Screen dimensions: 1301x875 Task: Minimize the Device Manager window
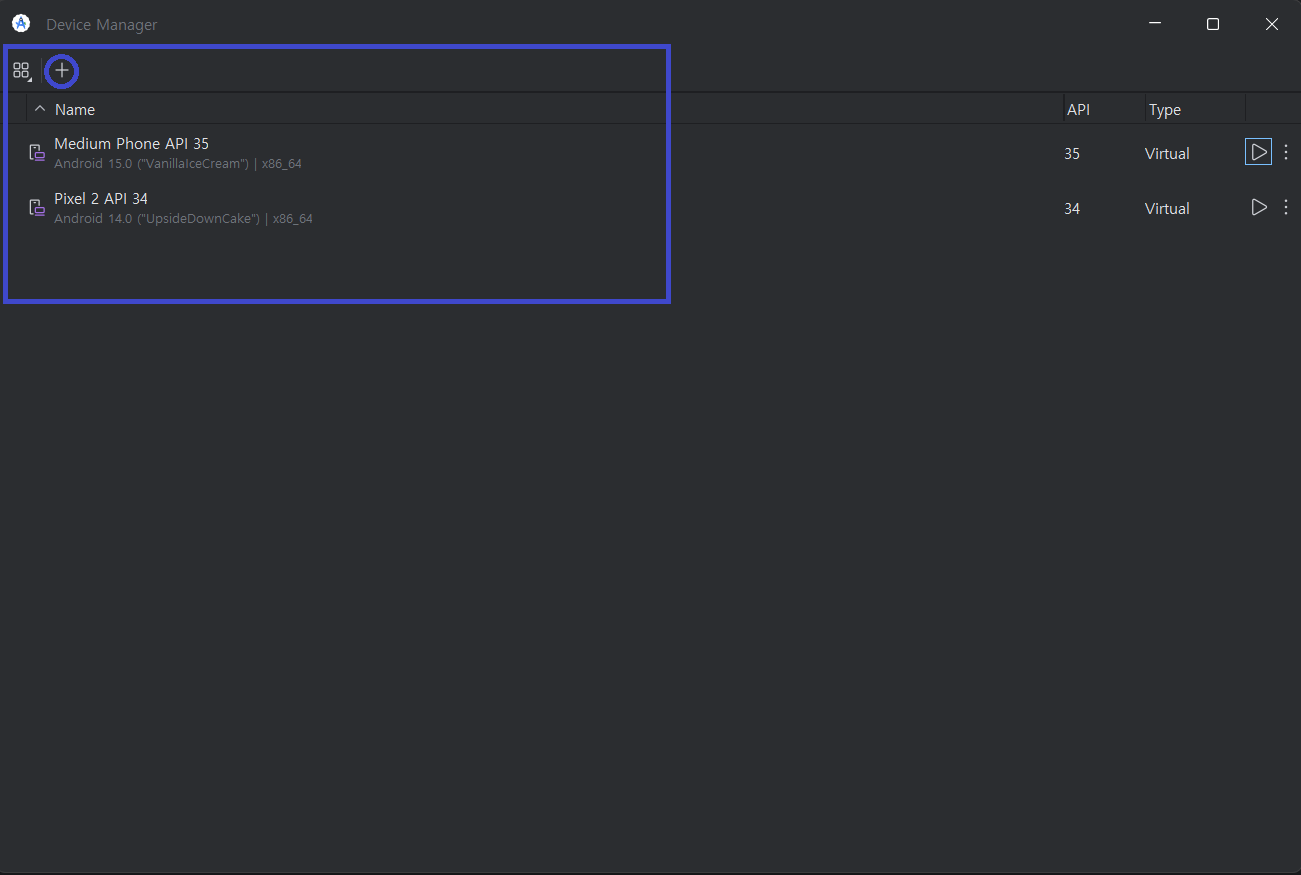pyautogui.click(x=1155, y=24)
